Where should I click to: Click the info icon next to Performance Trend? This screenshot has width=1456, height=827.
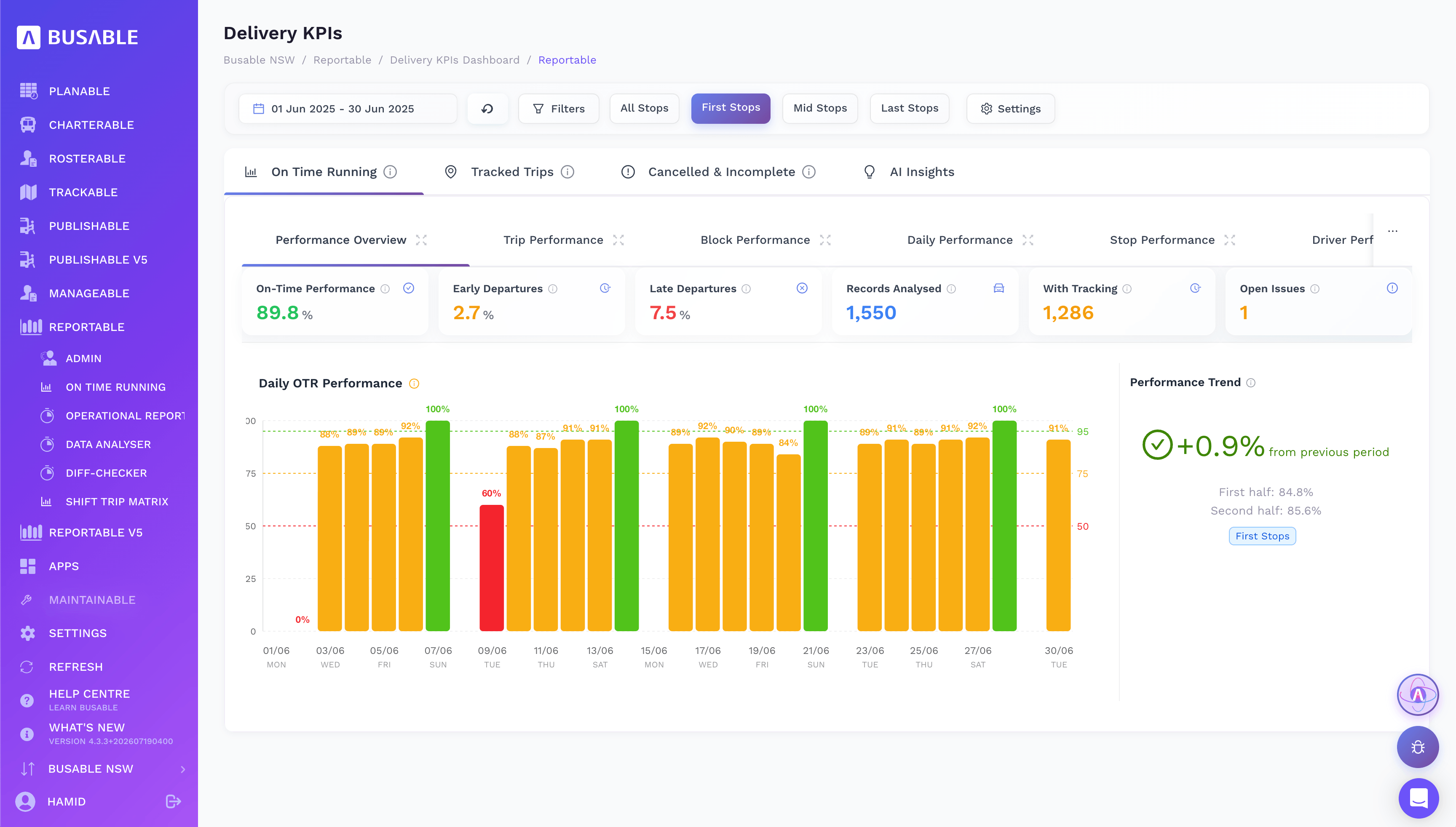click(1251, 383)
